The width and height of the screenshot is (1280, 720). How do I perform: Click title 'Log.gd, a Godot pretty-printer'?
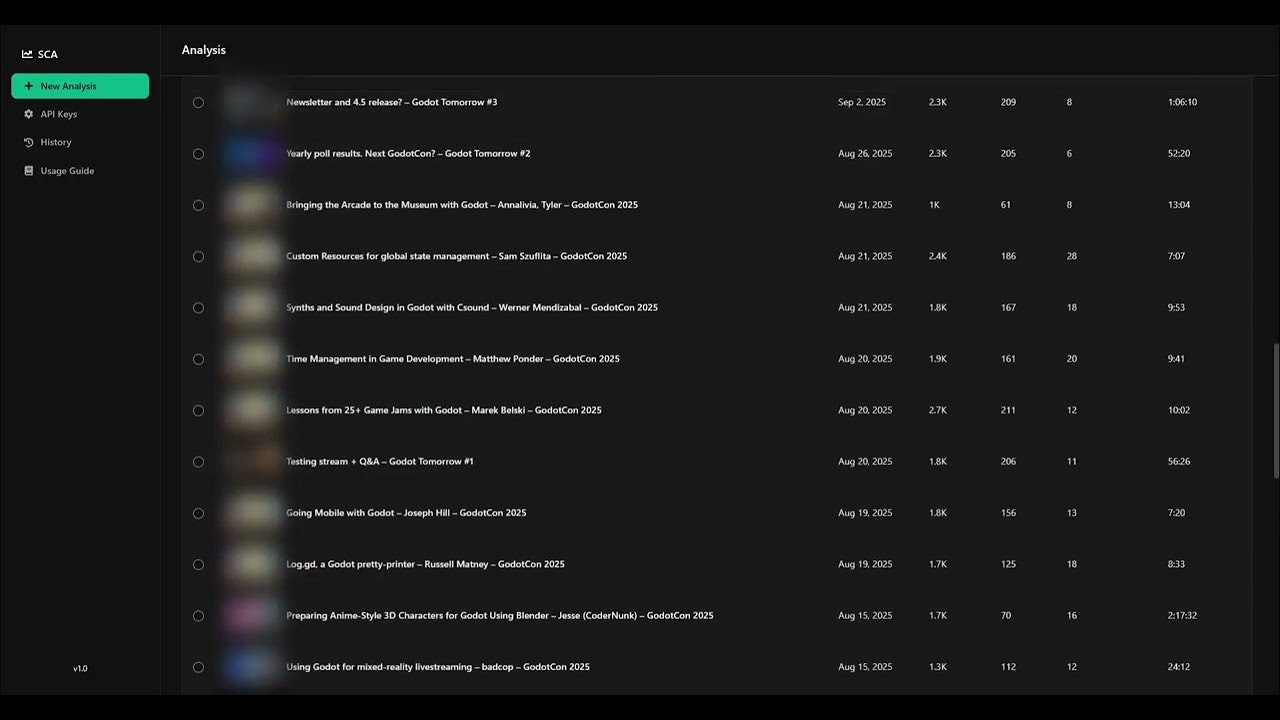click(x=351, y=564)
